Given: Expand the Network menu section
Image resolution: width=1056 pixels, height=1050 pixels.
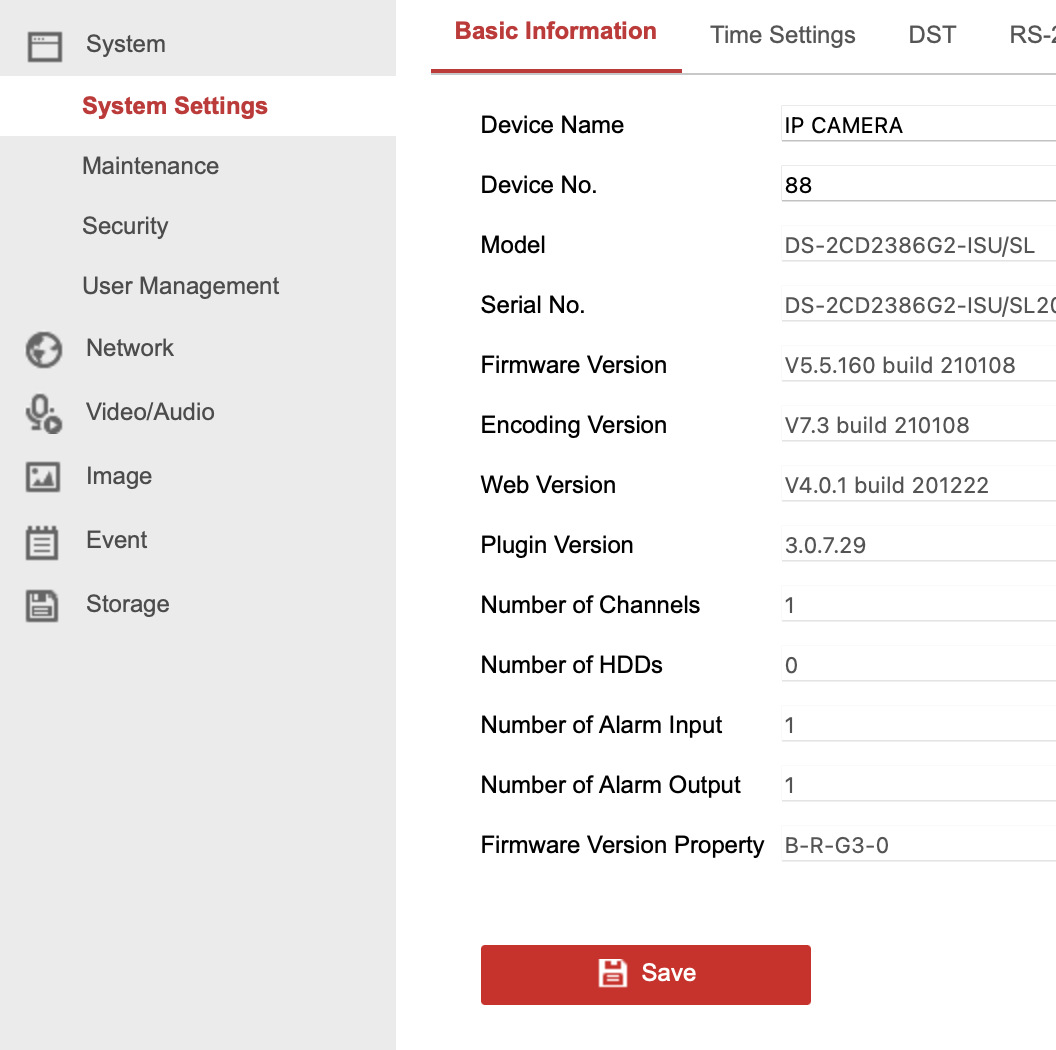Looking at the screenshot, I should [130, 348].
